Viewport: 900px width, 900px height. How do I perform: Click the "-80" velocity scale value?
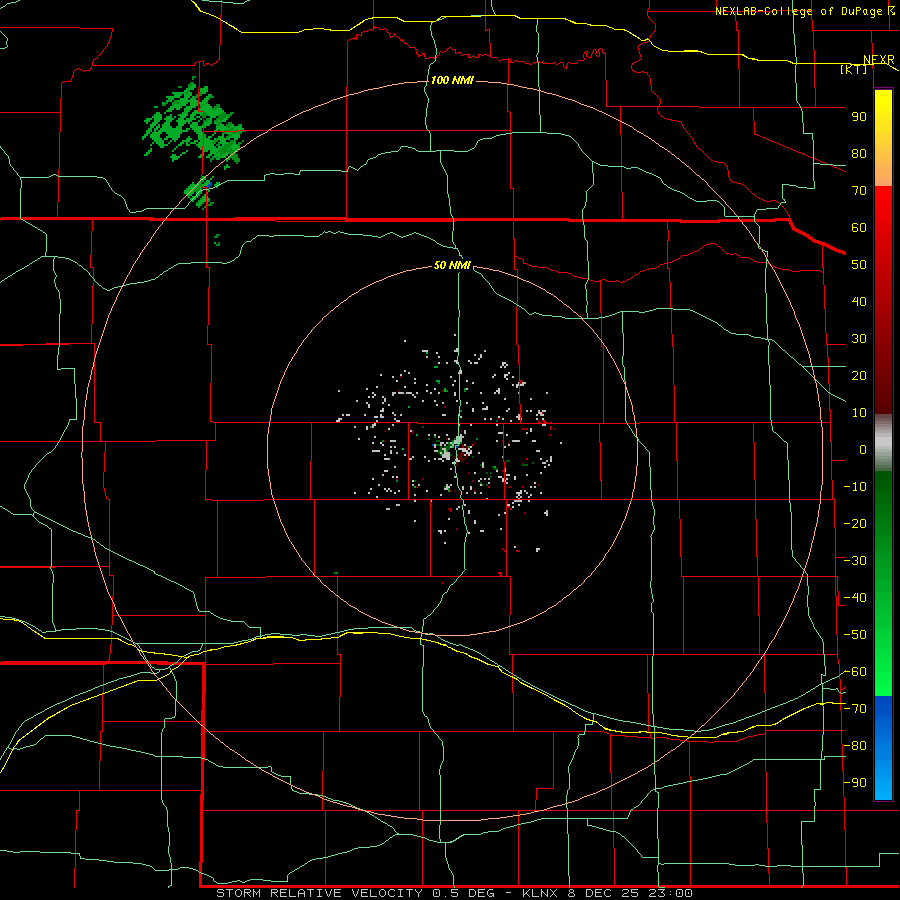(855, 746)
